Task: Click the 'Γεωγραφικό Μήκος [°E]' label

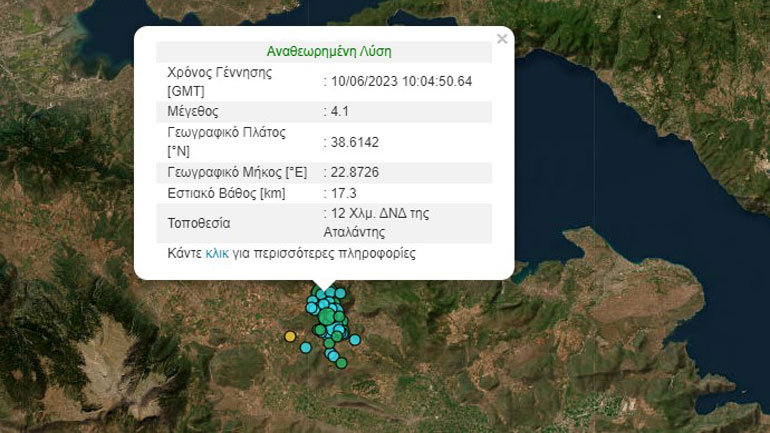Action: pos(237,172)
